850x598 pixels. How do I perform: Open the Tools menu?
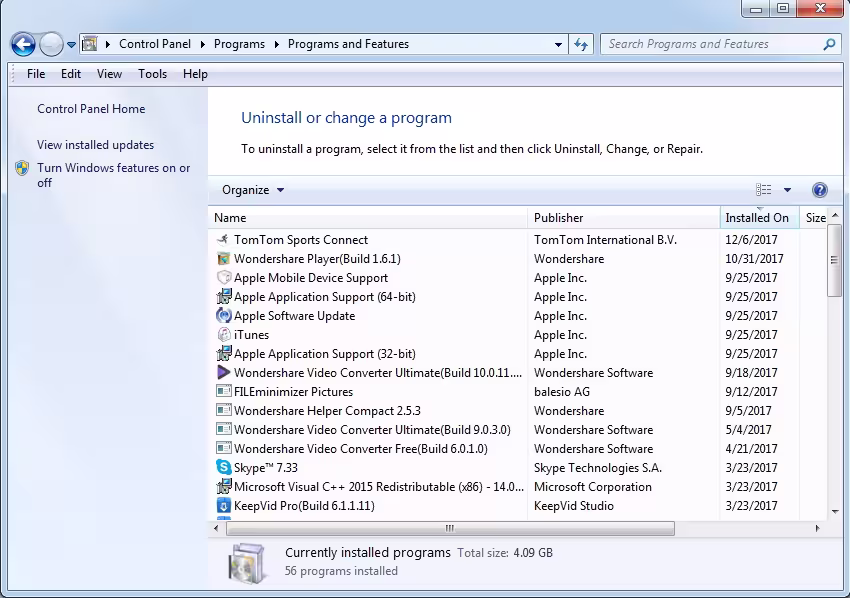(152, 74)
